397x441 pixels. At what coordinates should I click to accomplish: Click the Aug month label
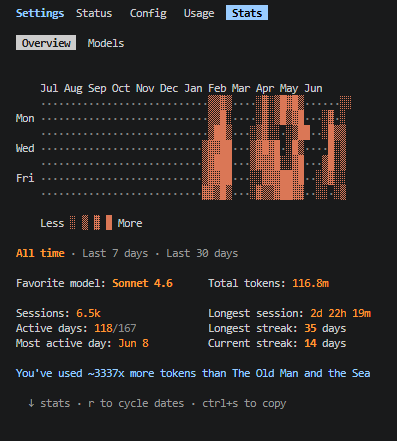(x=73, y=88)
